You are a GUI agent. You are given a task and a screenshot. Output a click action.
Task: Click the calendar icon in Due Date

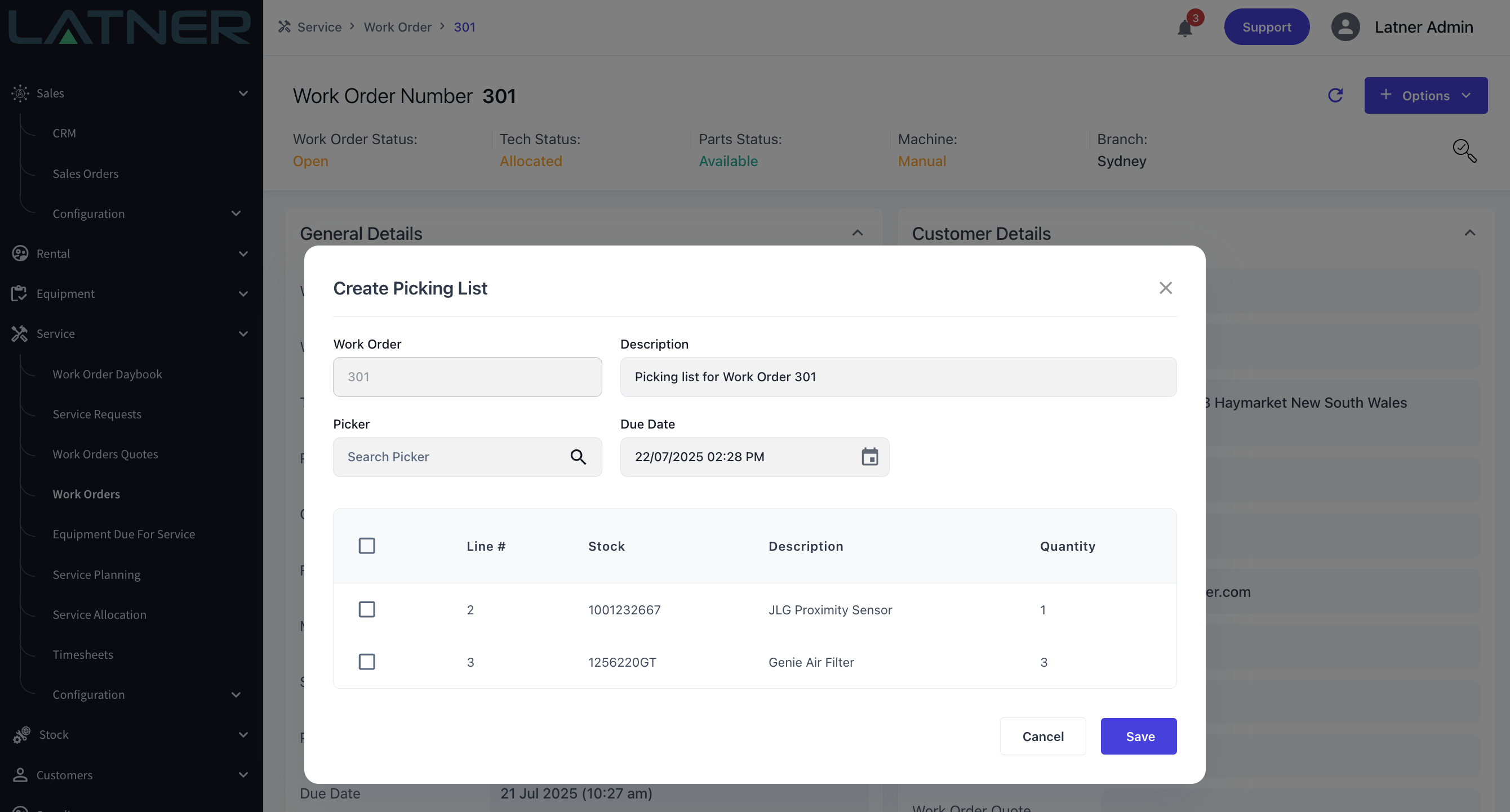(x=869, y=456)
